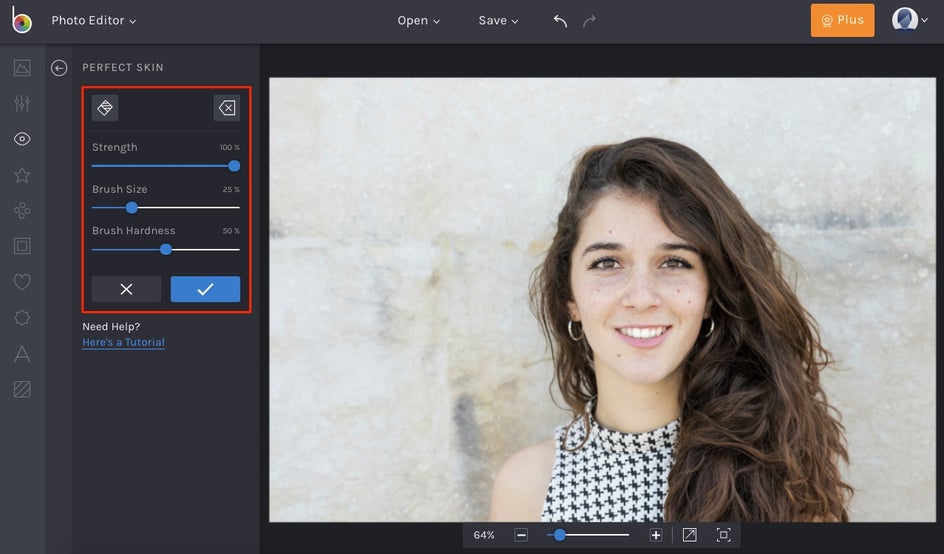Open the Graphics heart sidebar icon
The width and height of the screenshot is (944, 554).
coord(22,282)
